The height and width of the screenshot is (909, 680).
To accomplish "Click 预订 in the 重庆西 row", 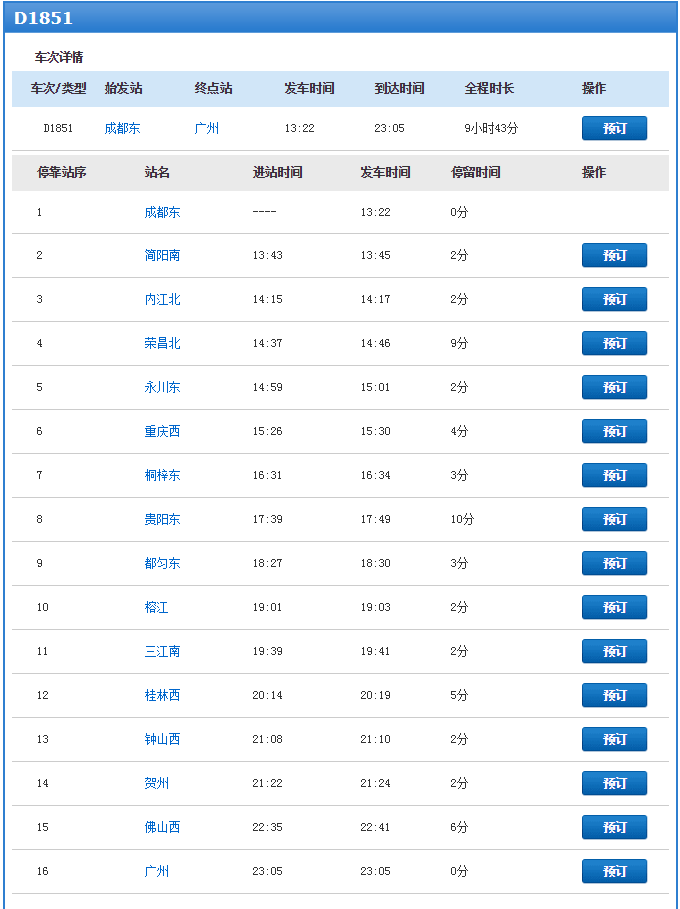I will pos(614,431).
